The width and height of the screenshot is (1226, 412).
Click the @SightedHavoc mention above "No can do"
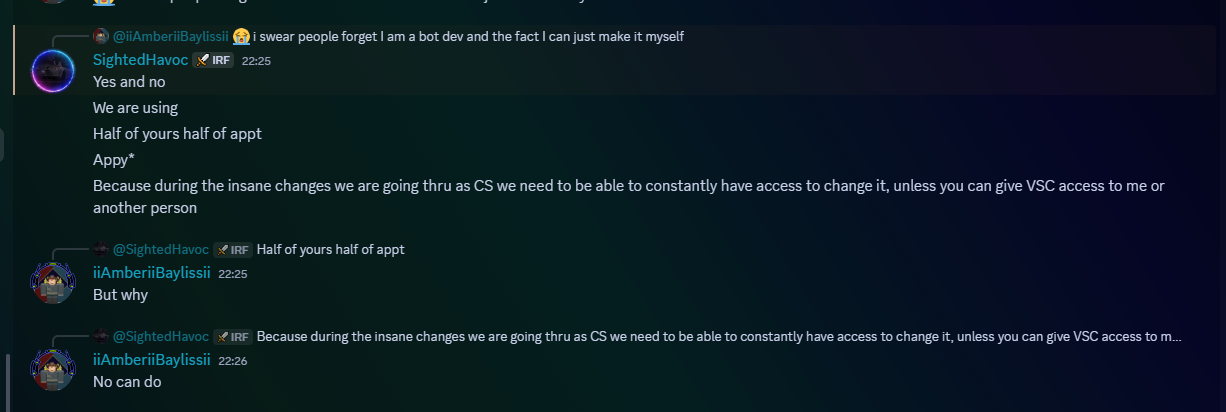point(160,337)
